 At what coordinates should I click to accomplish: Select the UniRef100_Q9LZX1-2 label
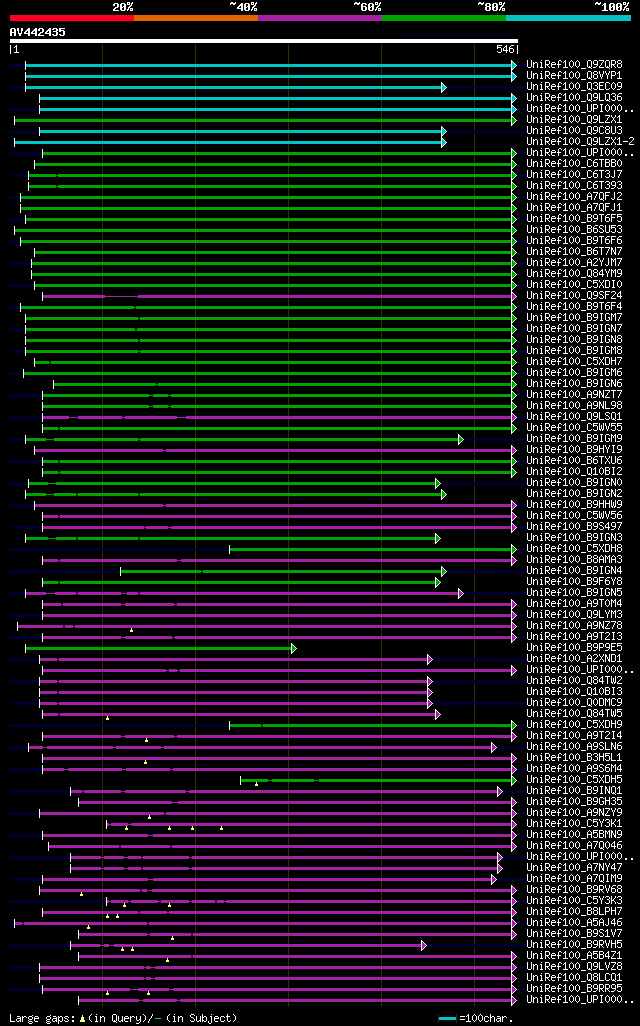(580, 141)
